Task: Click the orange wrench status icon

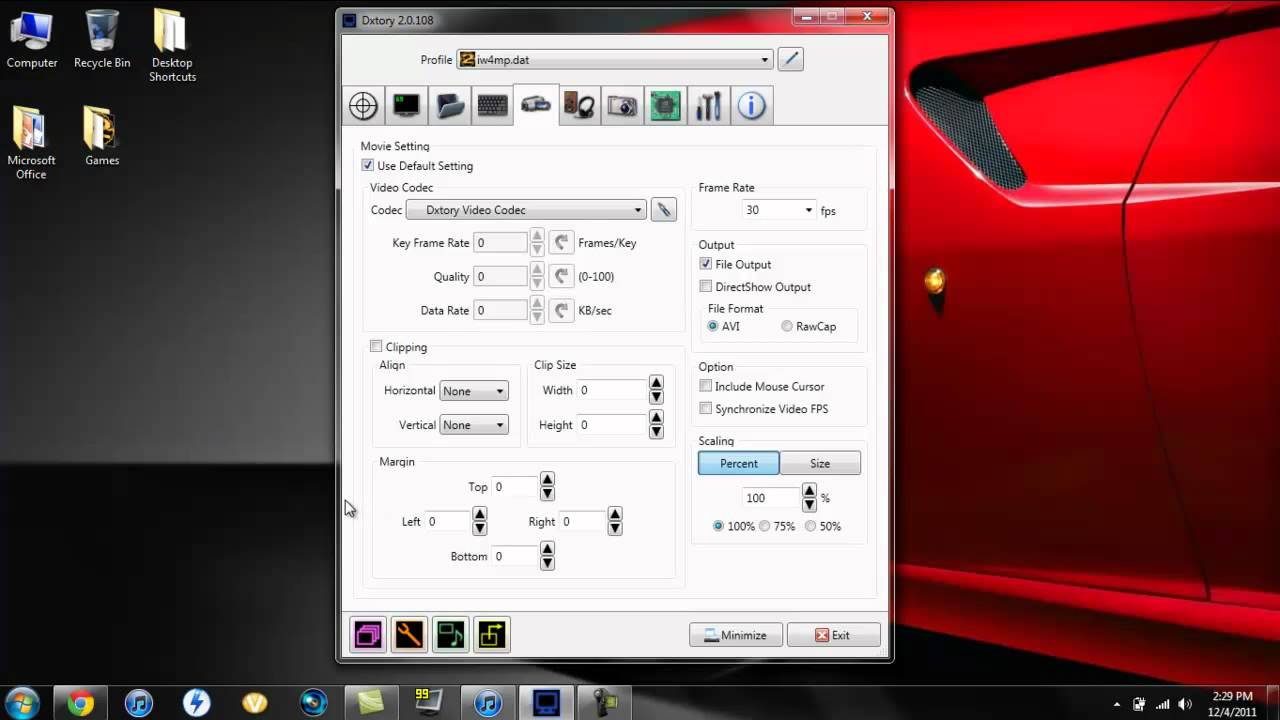Action: tap(409, 634)
